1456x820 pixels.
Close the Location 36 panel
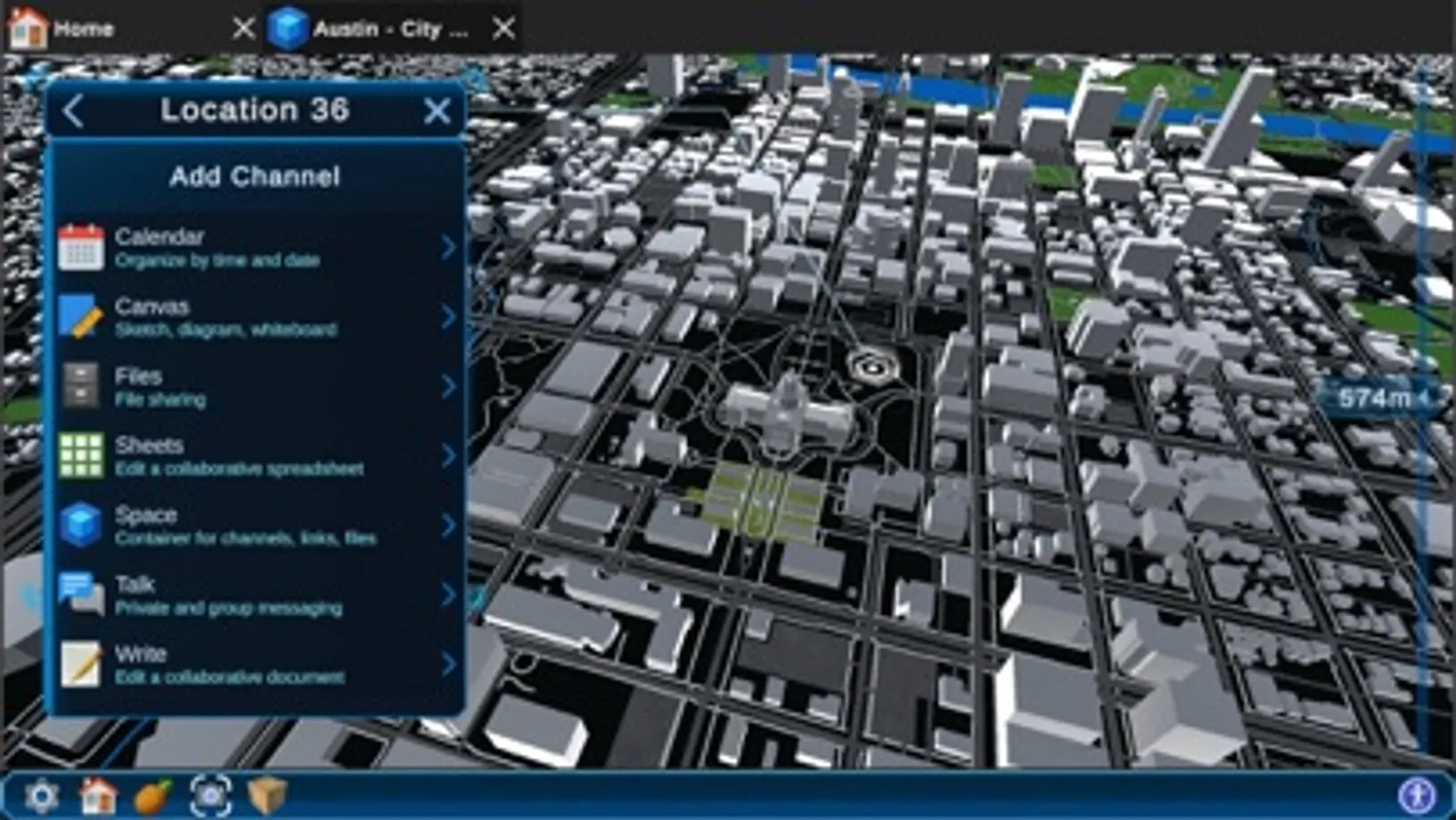click(437, 111)
